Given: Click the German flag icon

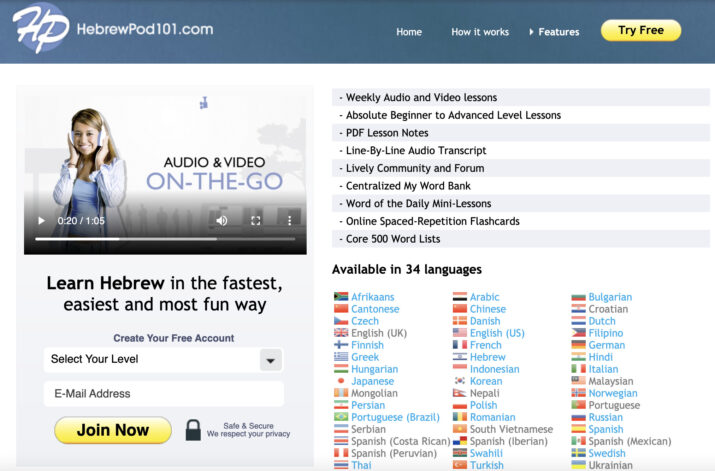Looking at the screenshot, I should pos(578,345).
